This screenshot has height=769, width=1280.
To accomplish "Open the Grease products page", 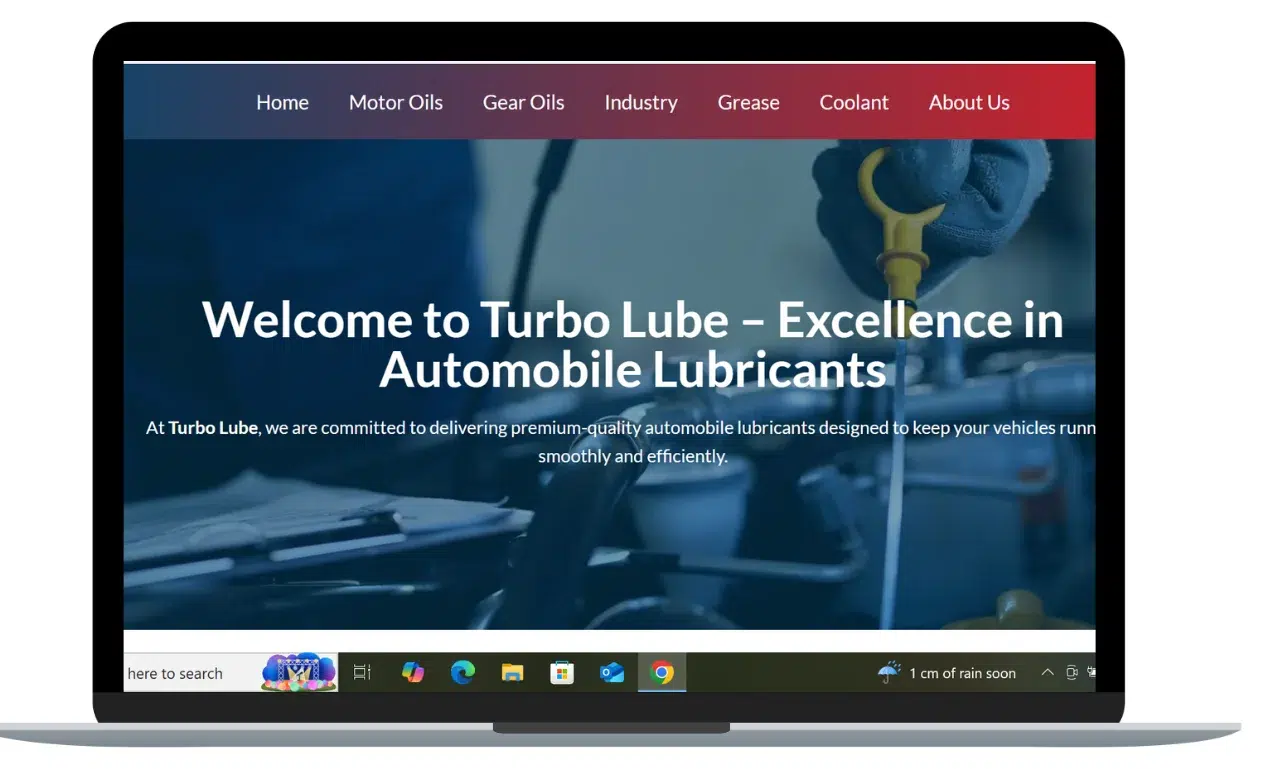I will pyautogui.click(x=748, y=102).
